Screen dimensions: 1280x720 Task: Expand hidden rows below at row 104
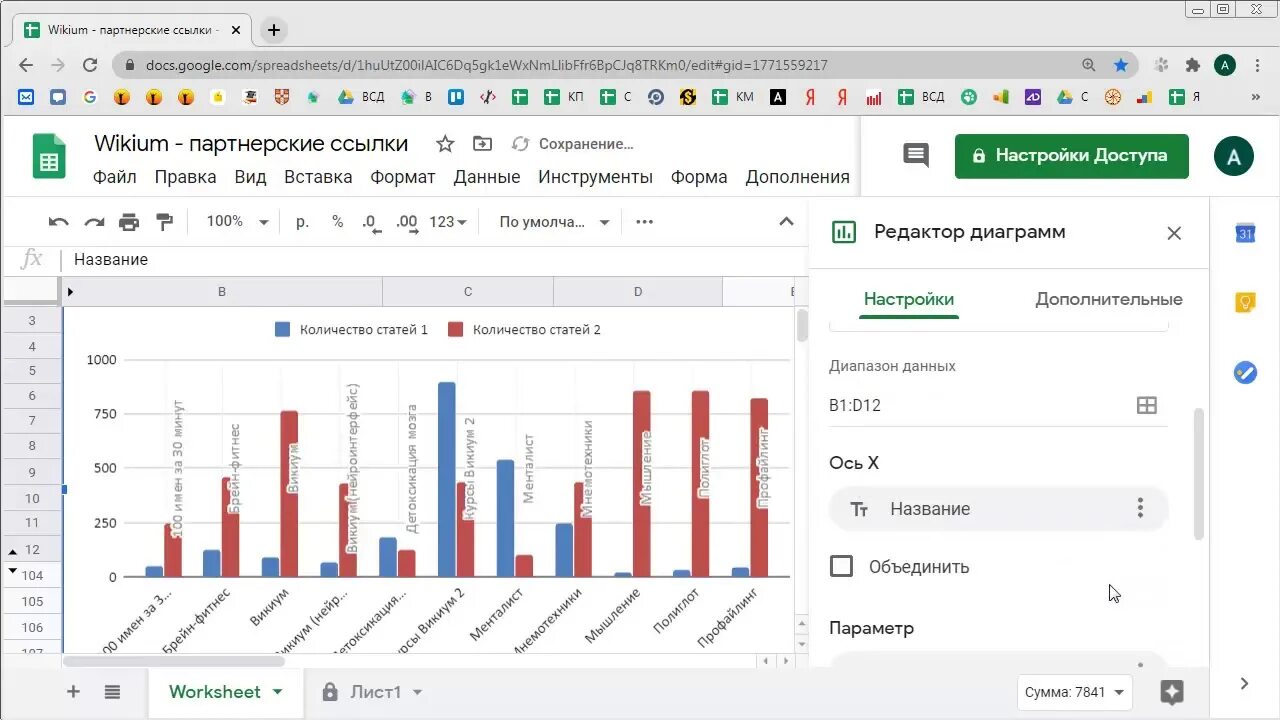[13, 571]
